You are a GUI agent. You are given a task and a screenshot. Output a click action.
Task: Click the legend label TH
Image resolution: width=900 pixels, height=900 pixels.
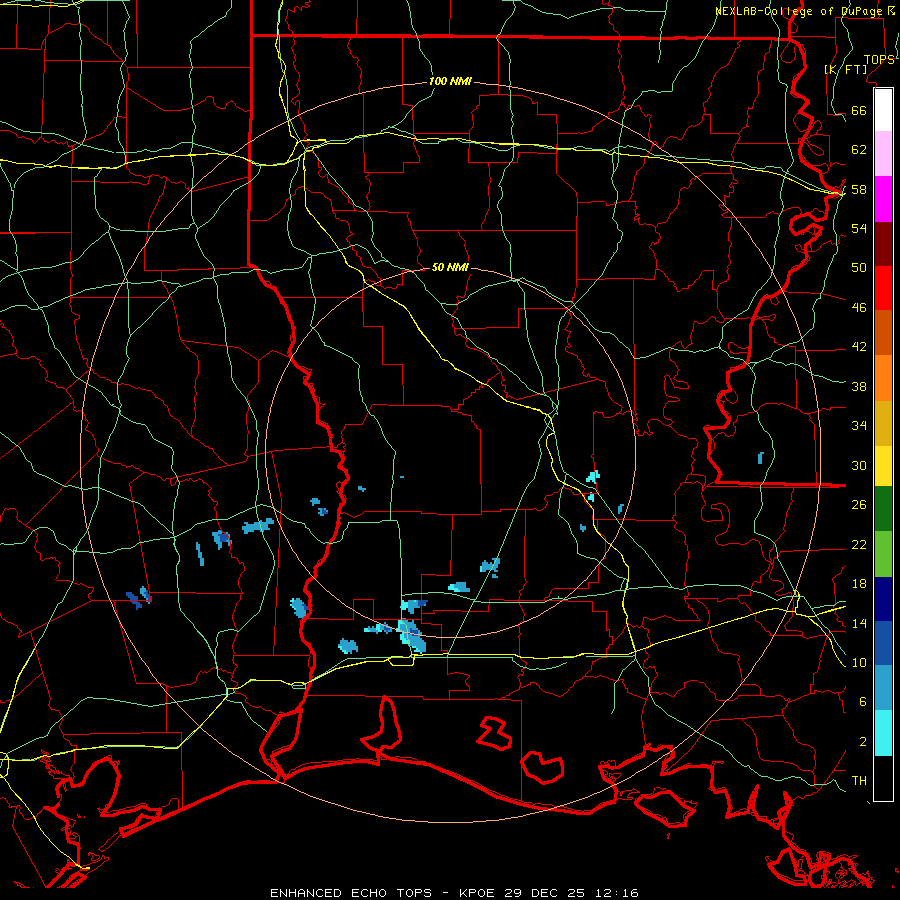pyautogui.click(x=859, y=780)
